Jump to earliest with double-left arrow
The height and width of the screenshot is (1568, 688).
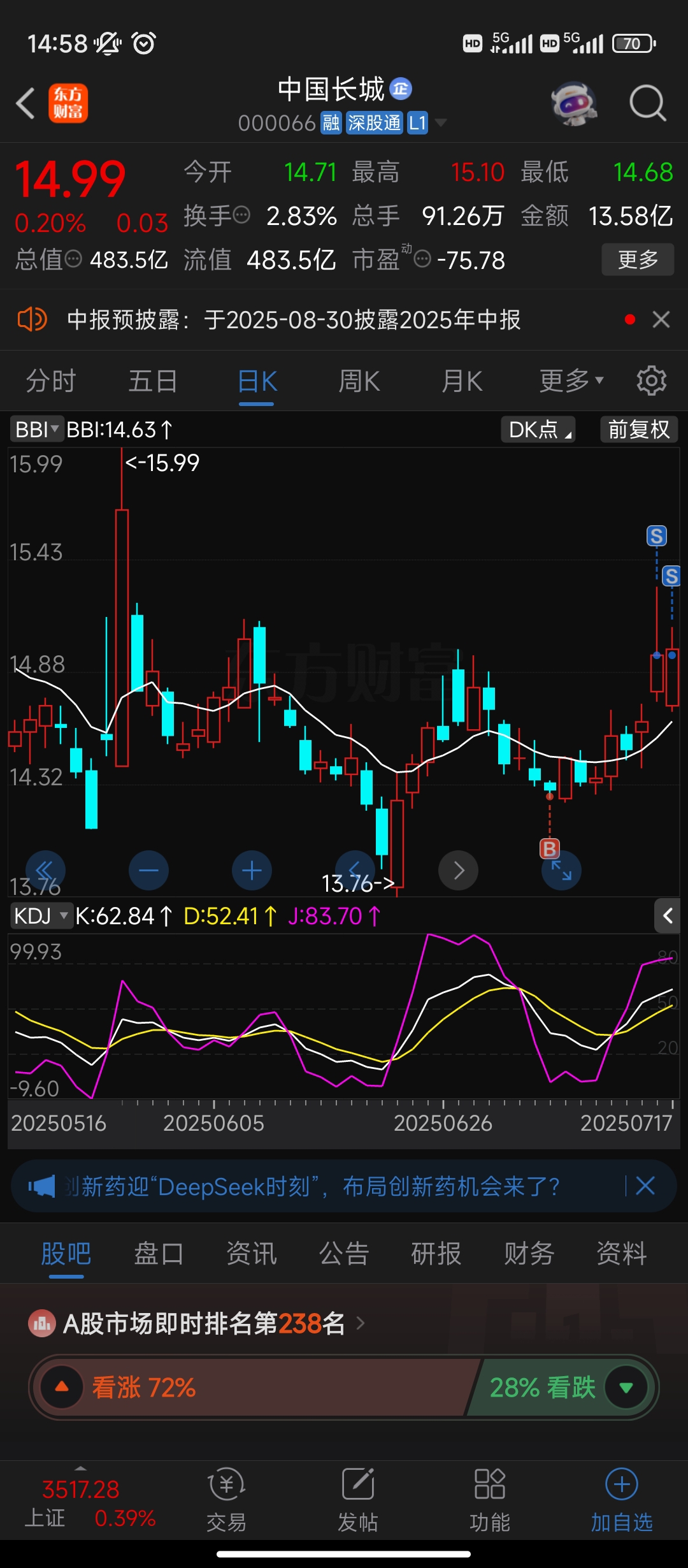coord(45,870)
